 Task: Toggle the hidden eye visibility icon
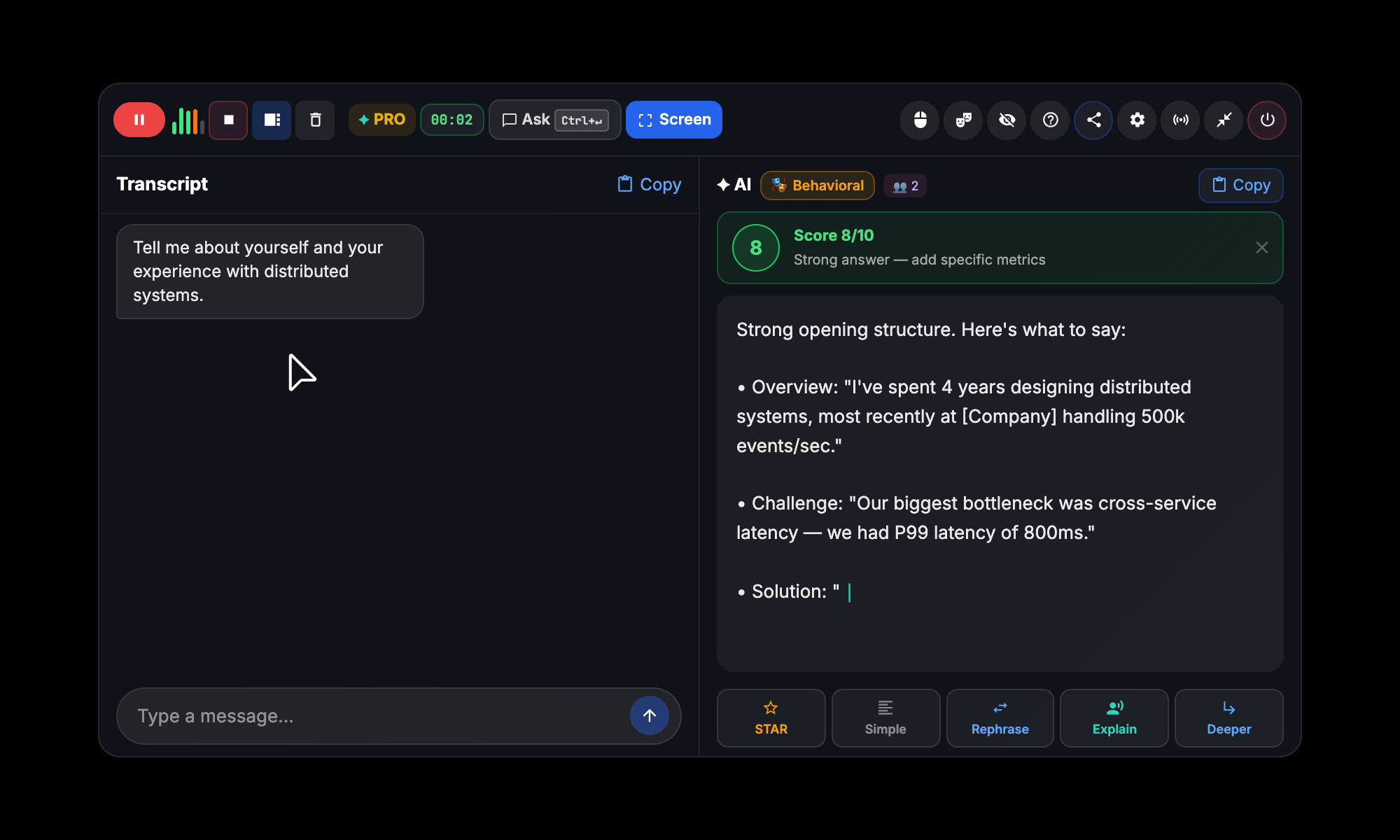coord(1007,120)
